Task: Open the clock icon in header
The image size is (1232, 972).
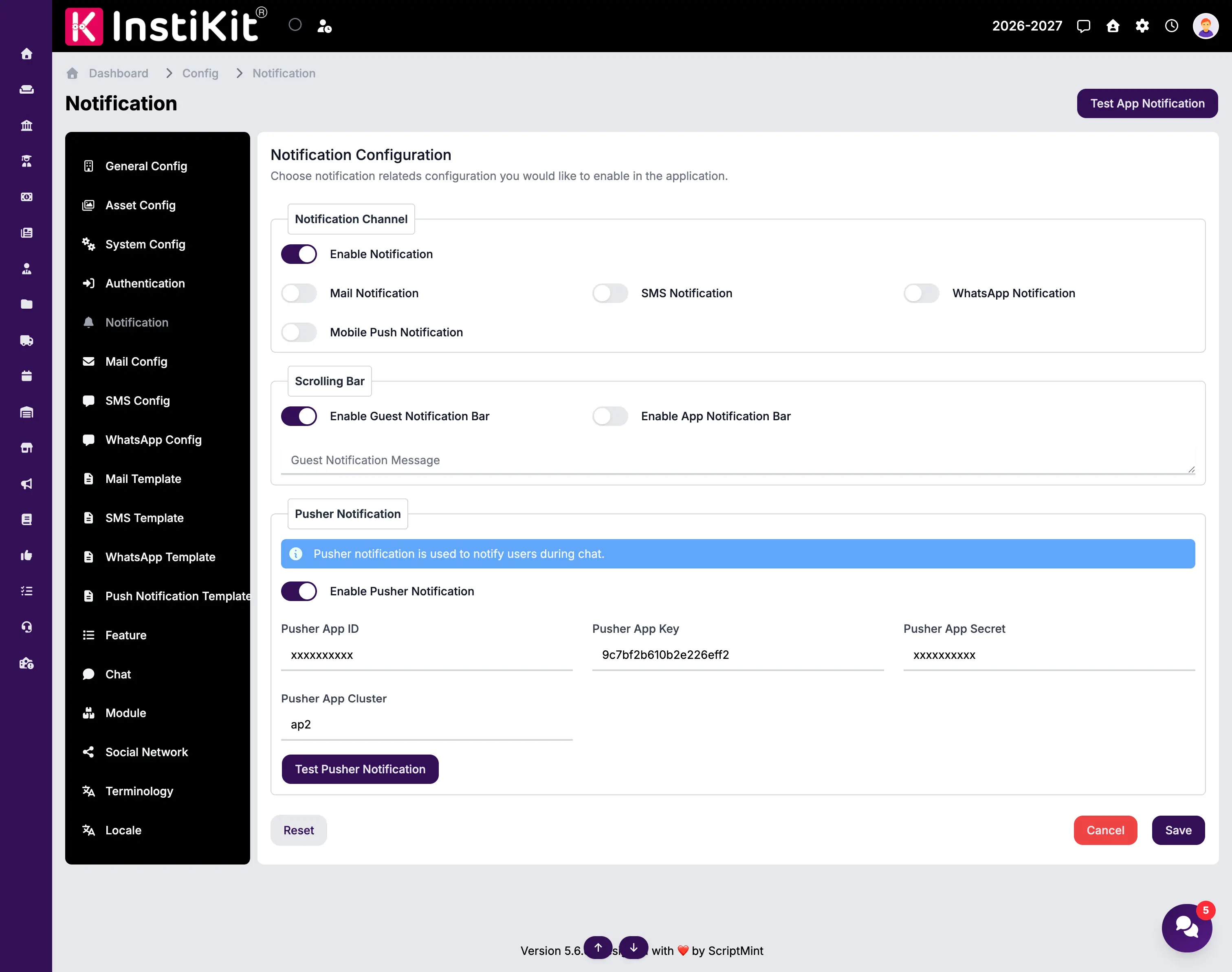Action: (x=1172, y=26)
